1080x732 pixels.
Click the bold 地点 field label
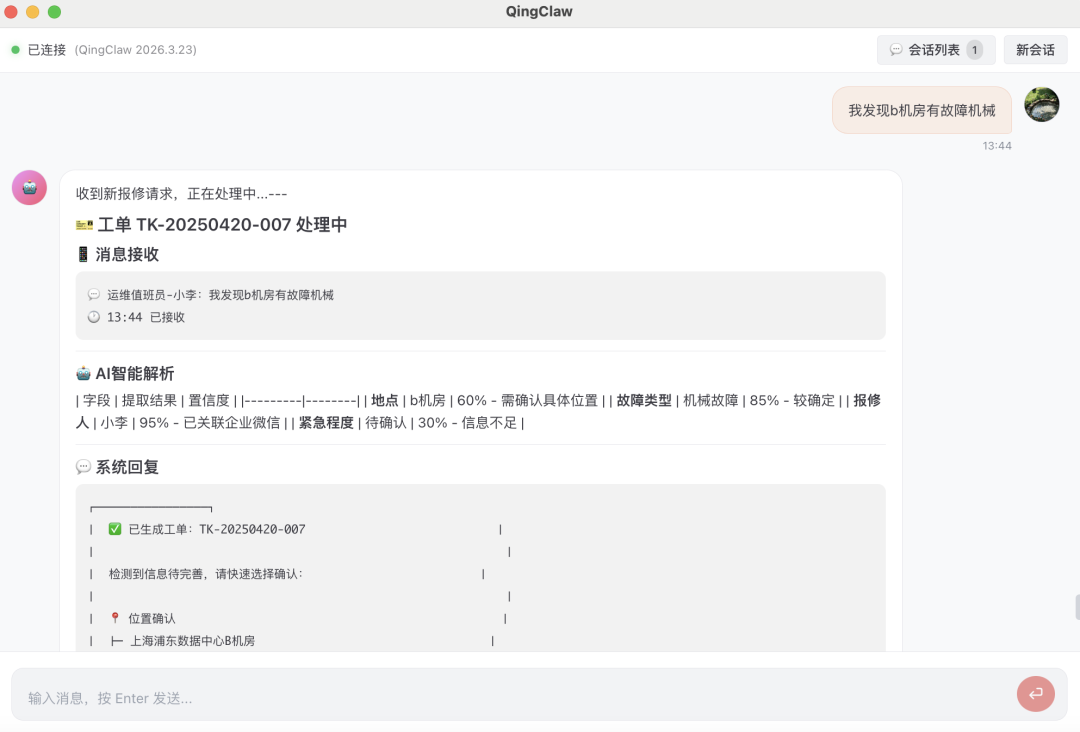point(384,400)
